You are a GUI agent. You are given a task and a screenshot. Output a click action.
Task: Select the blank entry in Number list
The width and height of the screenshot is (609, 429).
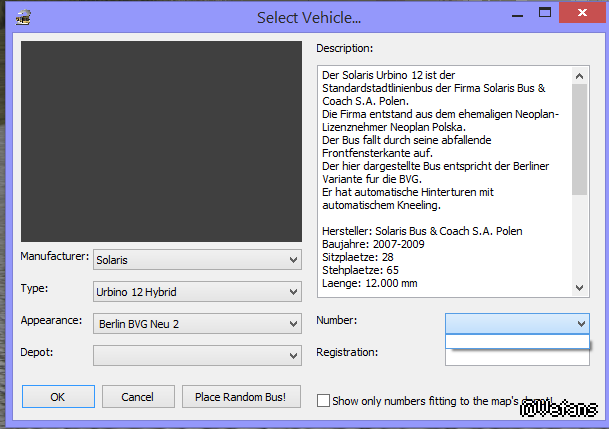516,342
